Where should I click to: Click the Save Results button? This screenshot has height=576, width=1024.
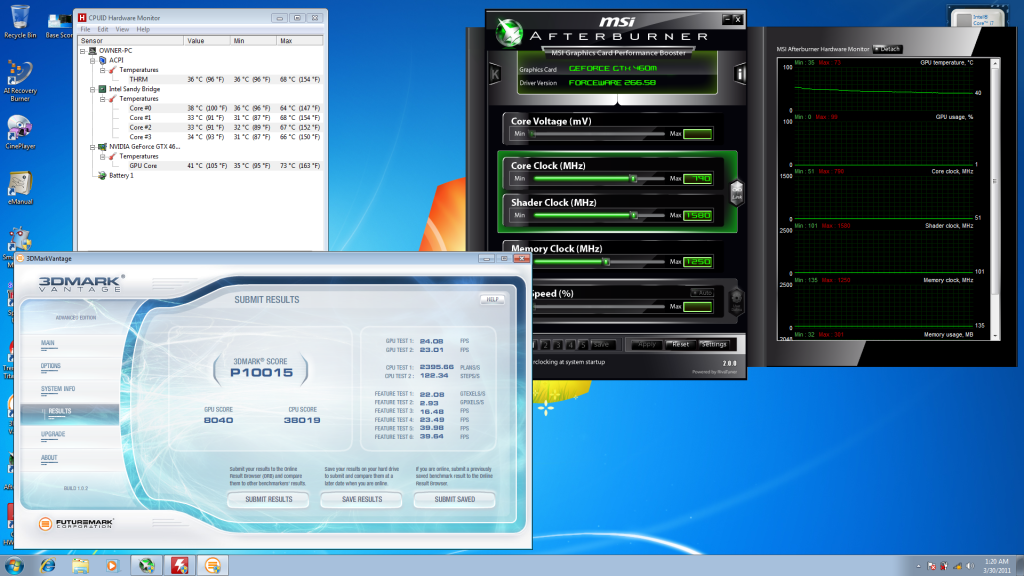tap(361, 500)
